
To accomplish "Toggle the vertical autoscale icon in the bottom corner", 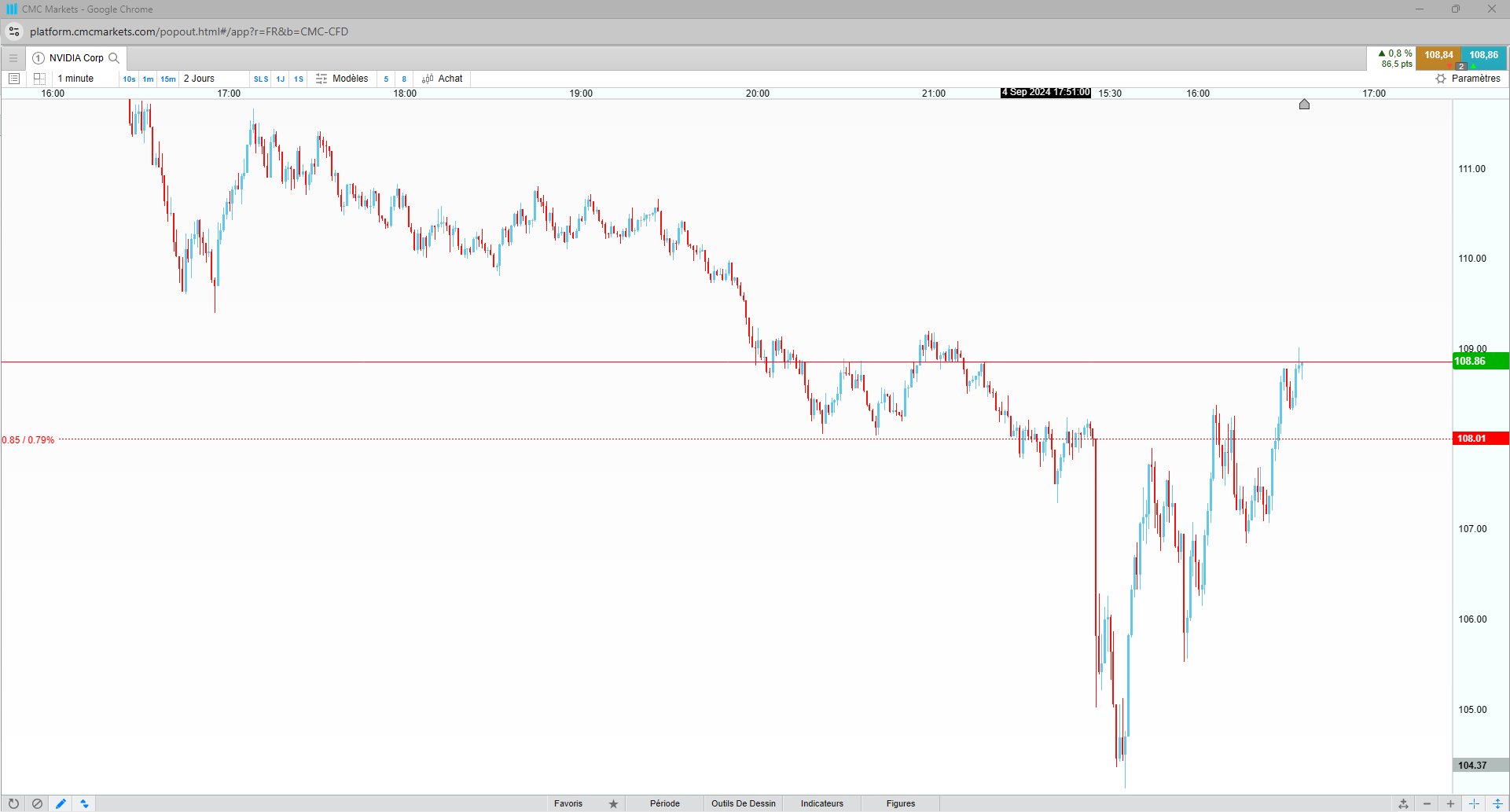I will point(1497,803).
